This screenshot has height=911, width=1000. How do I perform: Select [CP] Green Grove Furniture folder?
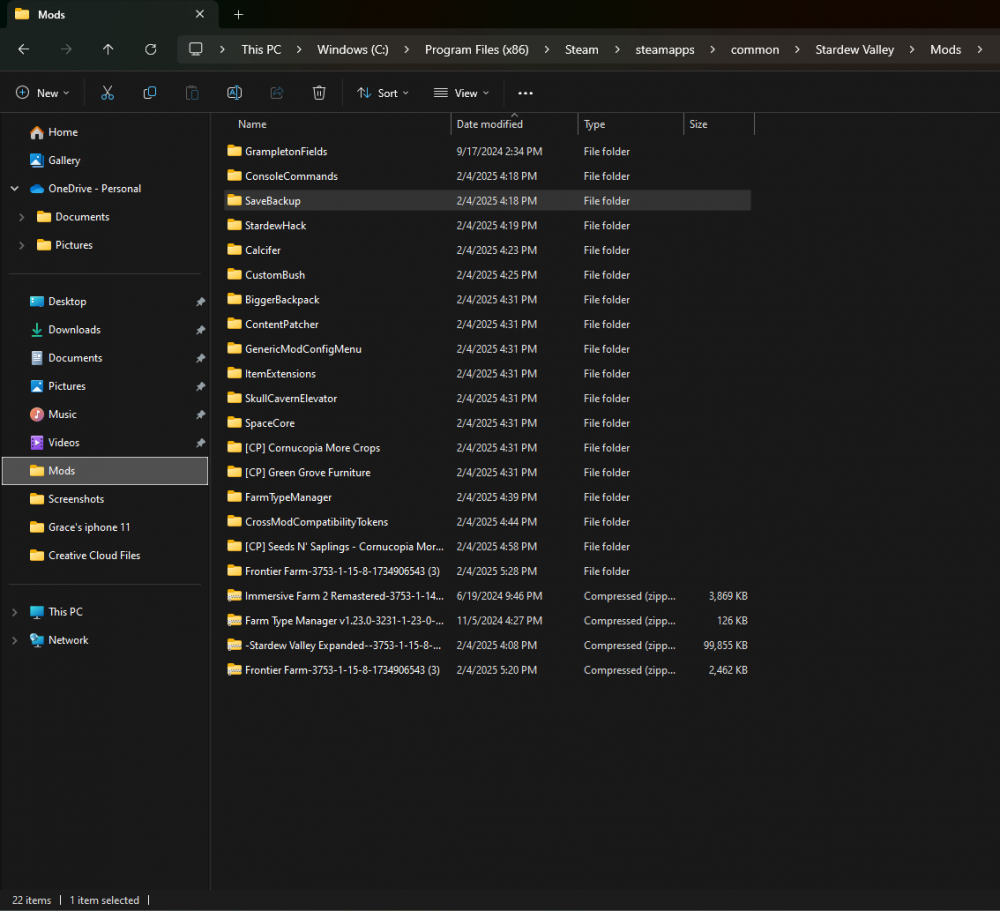(488, 473)
